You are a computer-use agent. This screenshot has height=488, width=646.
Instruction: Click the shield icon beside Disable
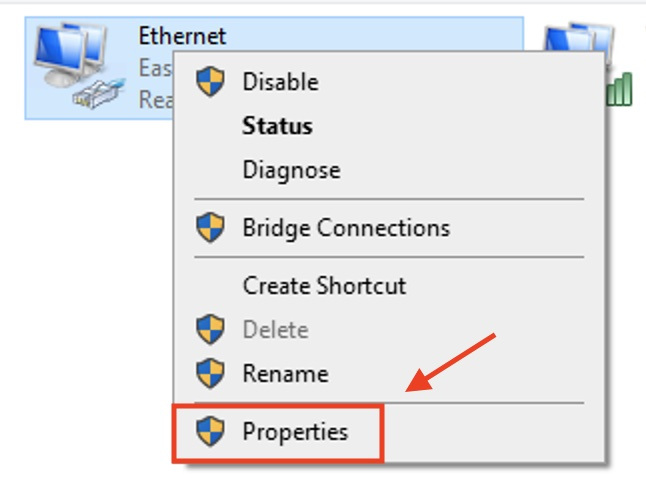click(x=210, y=82)
